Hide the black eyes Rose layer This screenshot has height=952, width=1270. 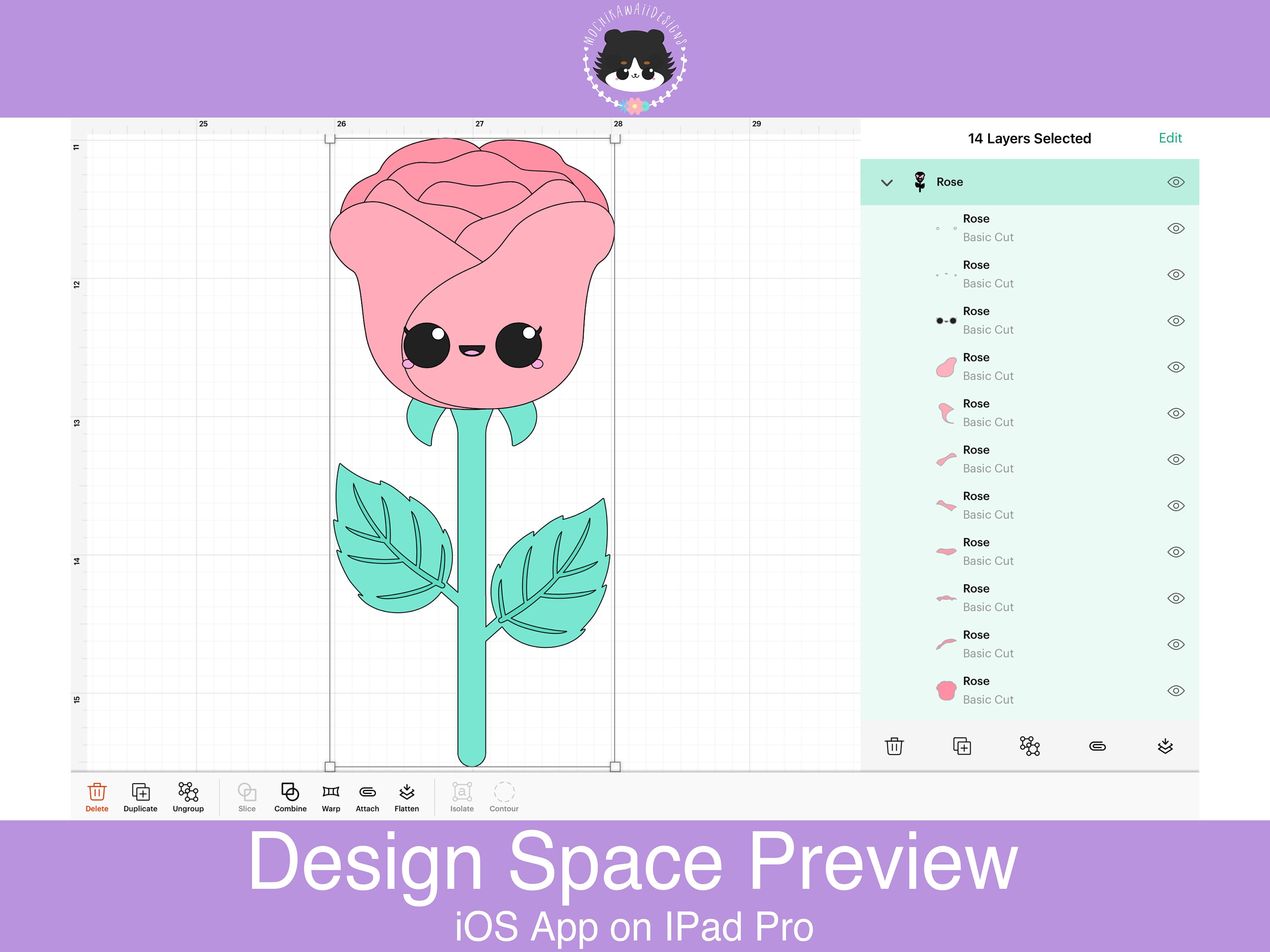(1176, 321)
